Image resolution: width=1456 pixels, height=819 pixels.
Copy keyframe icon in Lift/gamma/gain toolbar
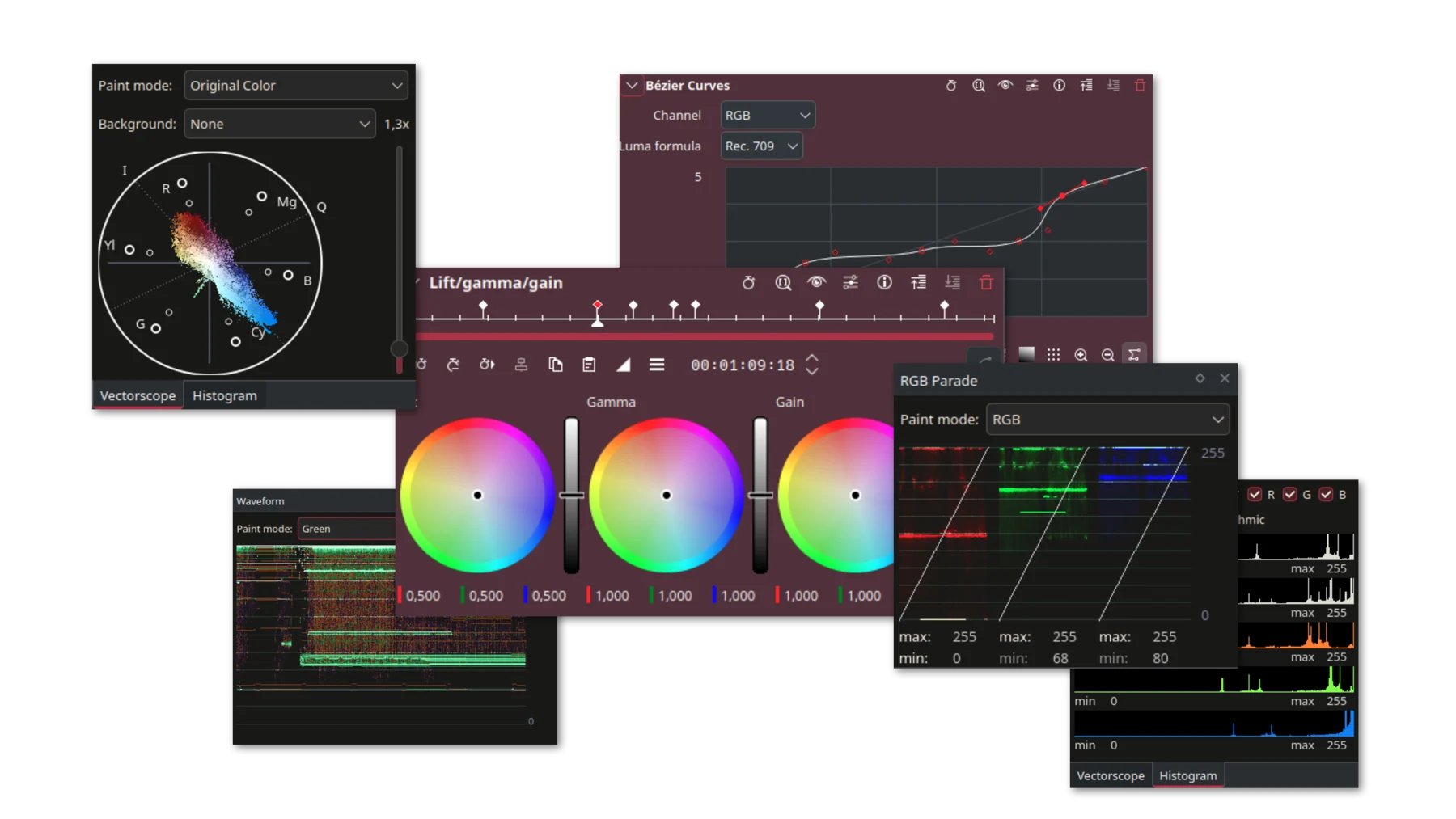coord(555,365)
